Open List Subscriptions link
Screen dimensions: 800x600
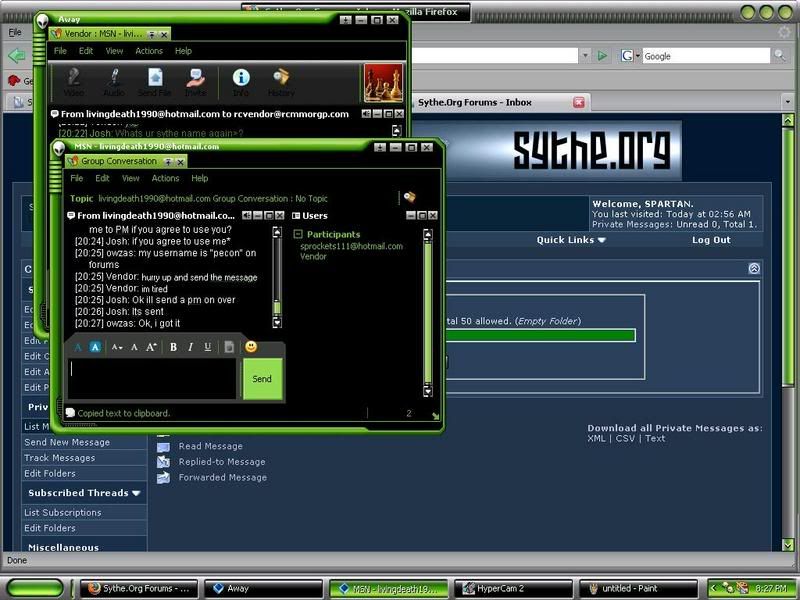tap(62, 512)
